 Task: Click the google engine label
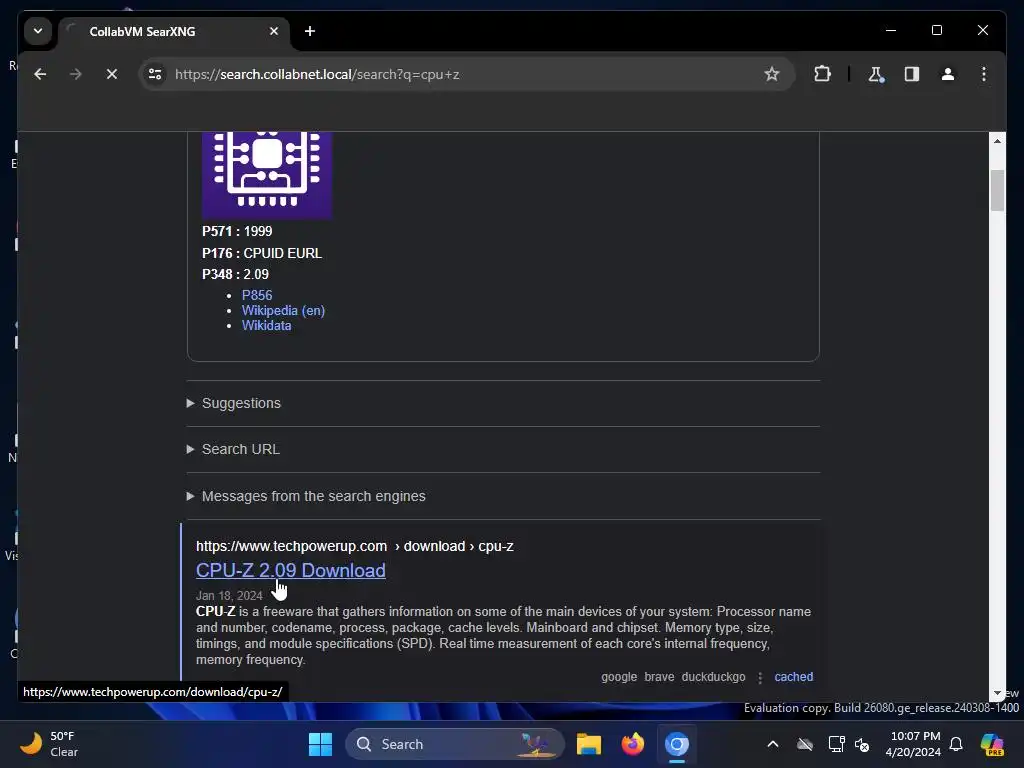click(x=618, y=677)
